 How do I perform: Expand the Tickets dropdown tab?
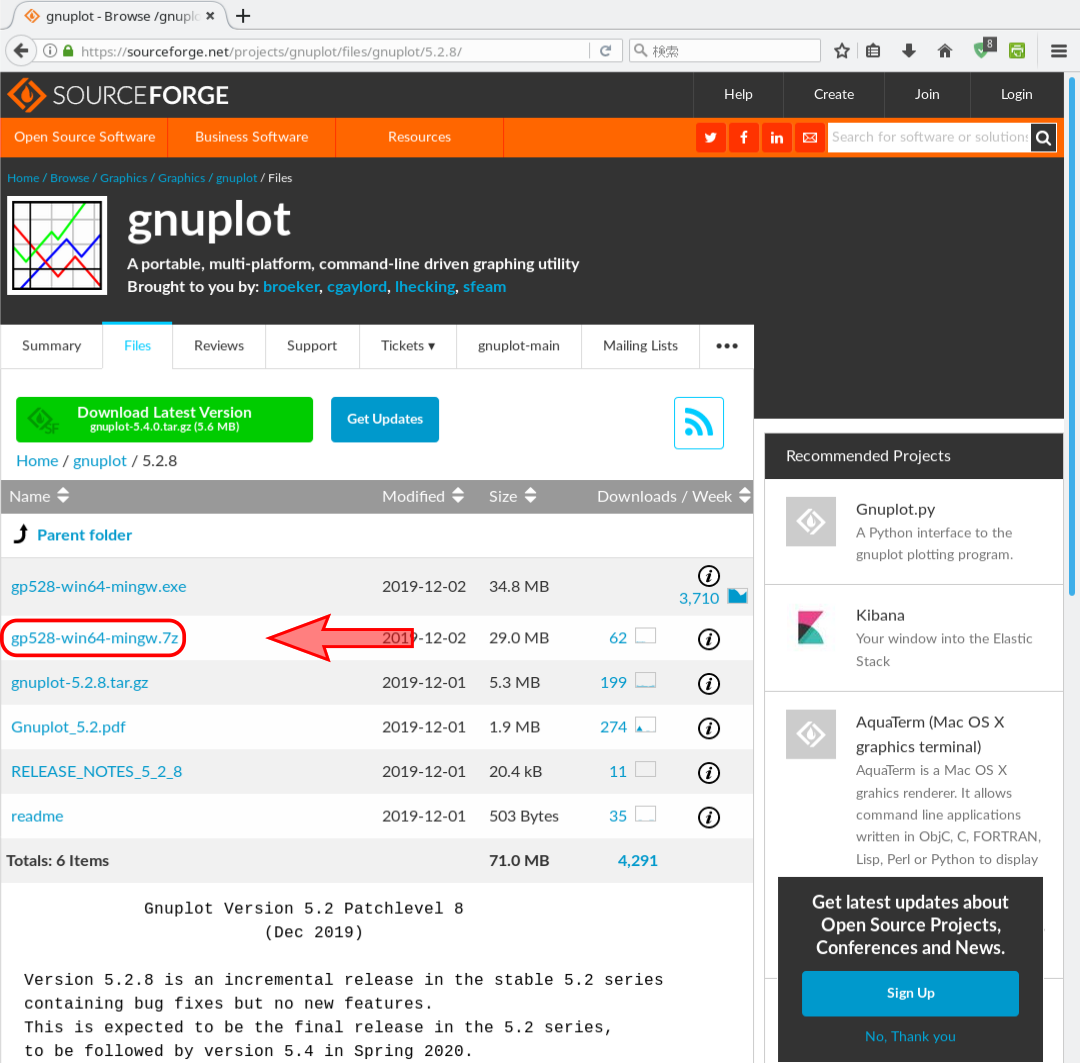pyautogui.click(x=408, y=346)
